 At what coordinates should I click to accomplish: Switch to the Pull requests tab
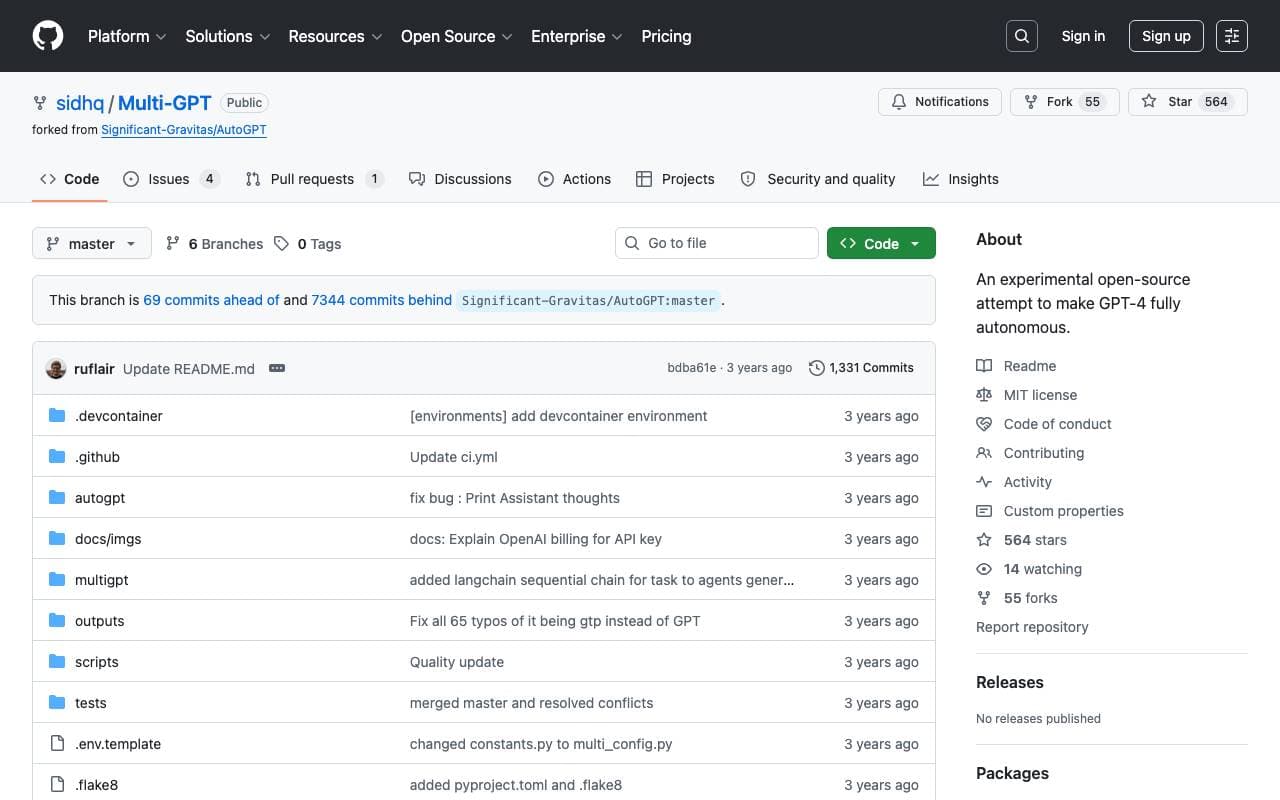(x=314, y=179)
